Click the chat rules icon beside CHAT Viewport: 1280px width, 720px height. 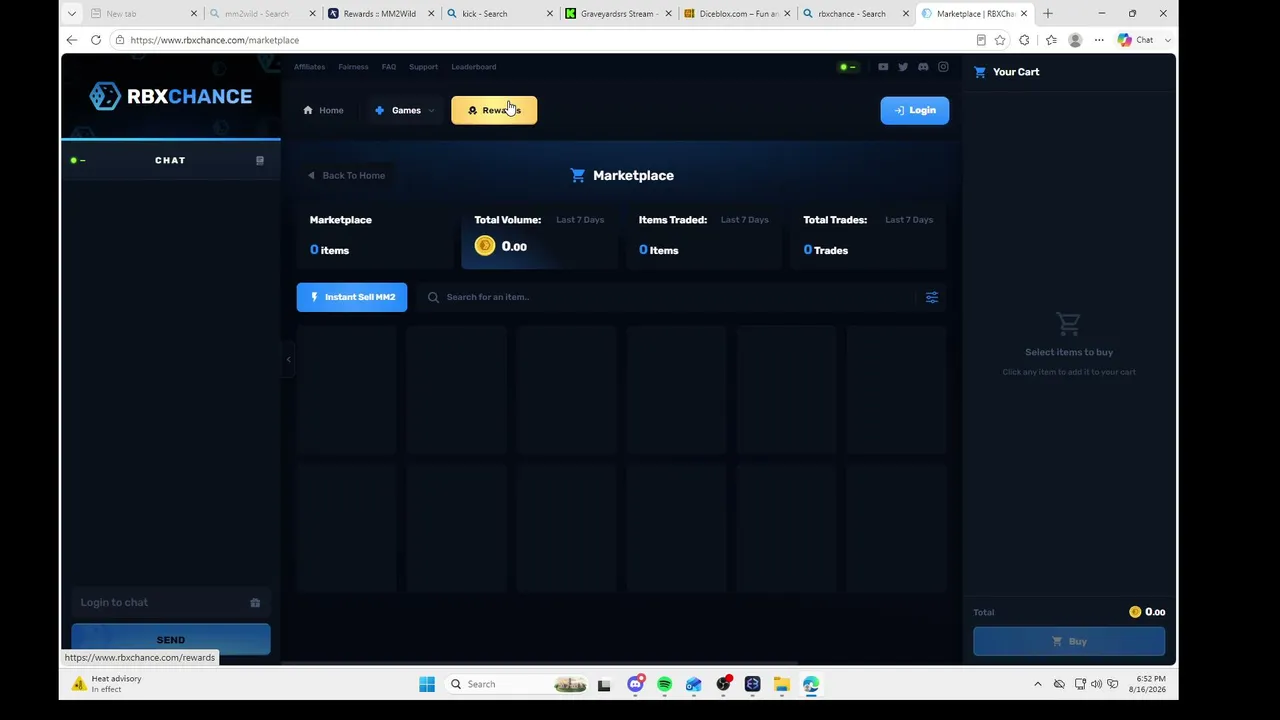coord(260,160)
